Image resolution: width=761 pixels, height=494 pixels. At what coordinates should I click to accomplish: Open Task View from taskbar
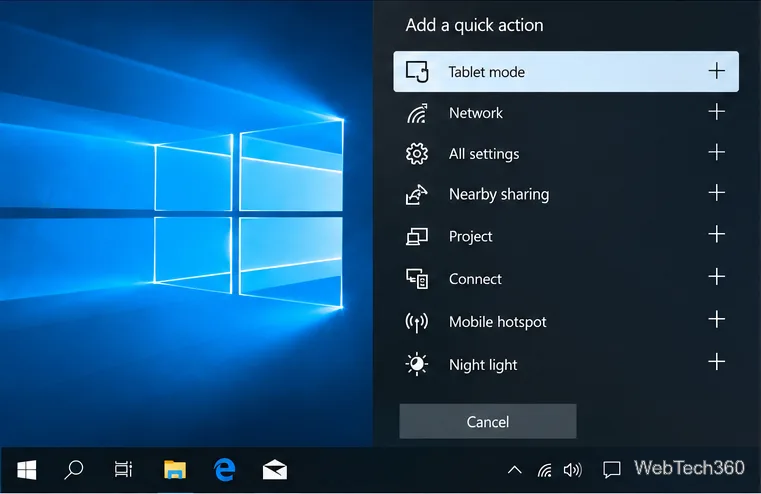123,469
